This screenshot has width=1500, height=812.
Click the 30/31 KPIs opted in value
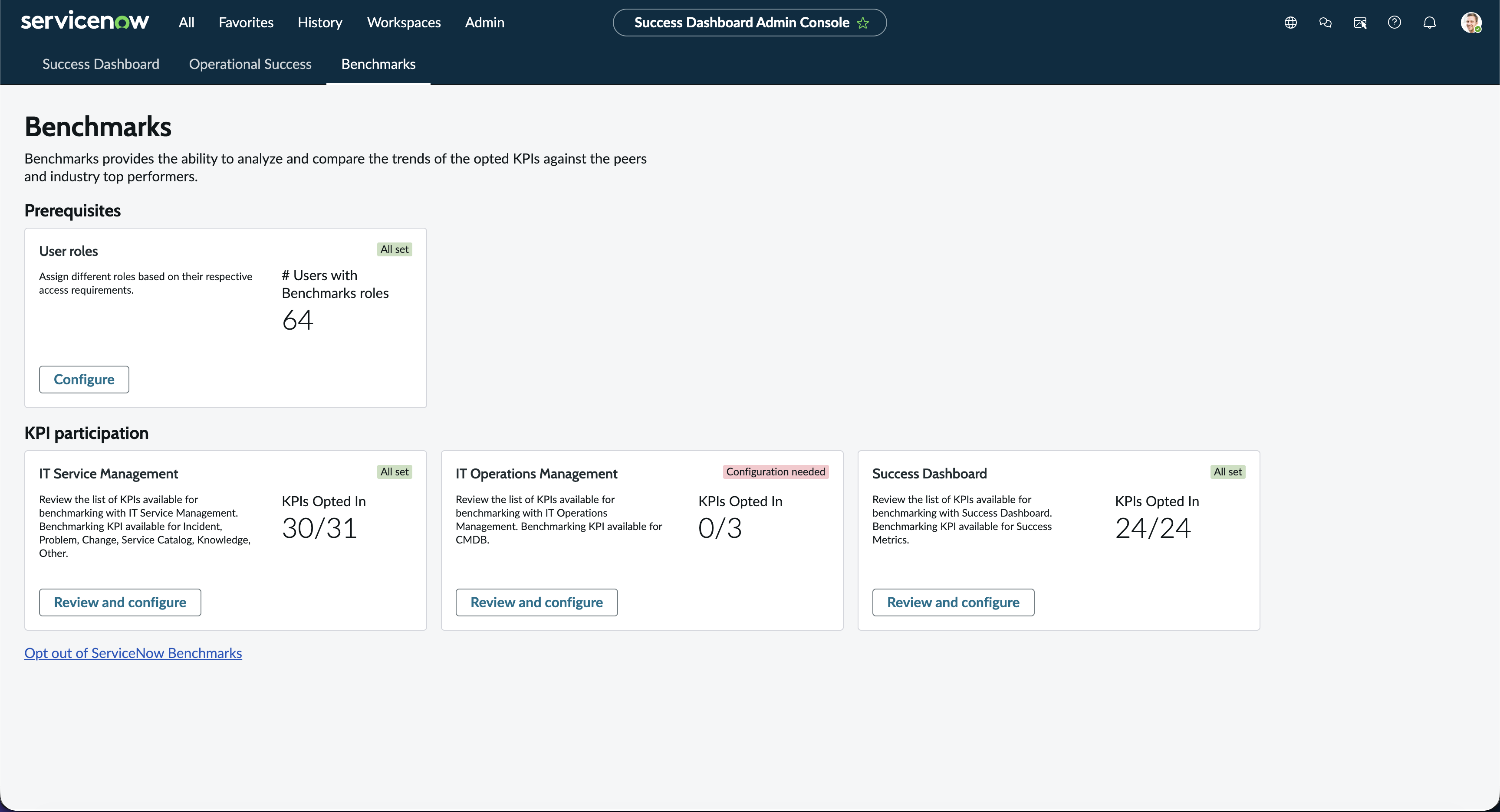320,528
